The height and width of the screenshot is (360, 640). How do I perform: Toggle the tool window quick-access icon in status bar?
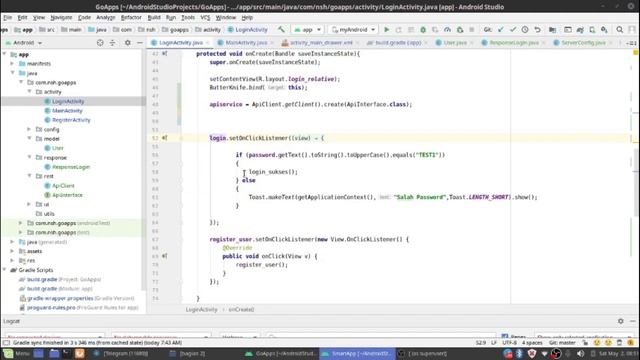[6, 343]
